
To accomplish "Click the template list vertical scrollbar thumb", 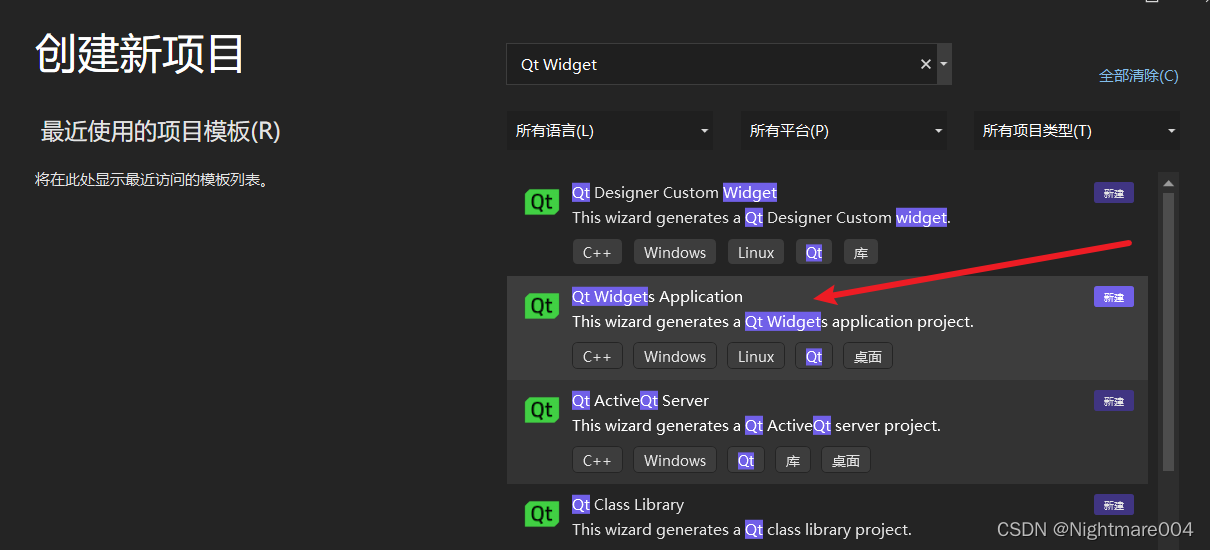I will (x=1168, y=330).
